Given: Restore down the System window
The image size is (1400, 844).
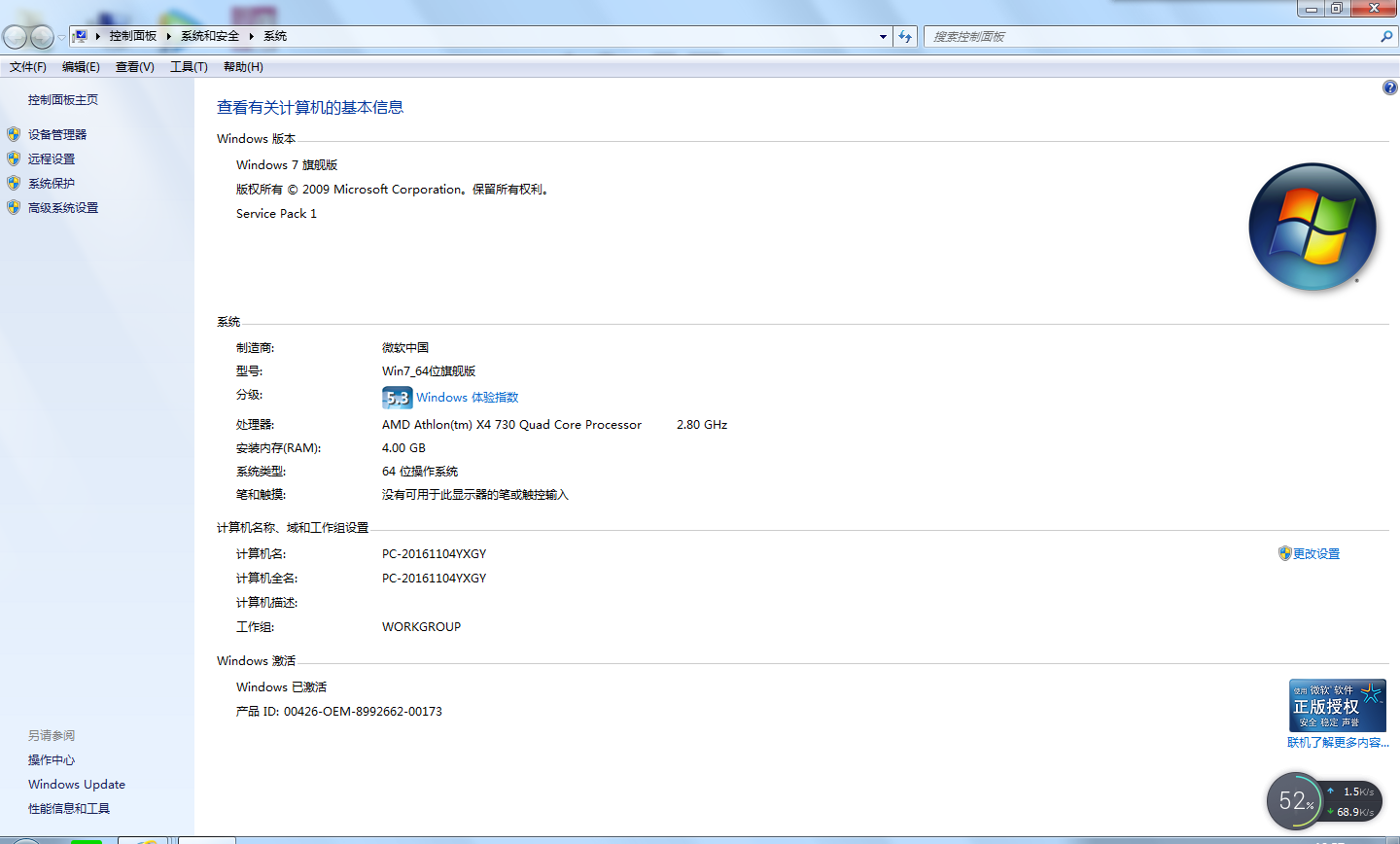Looking at the screenshot, I should [x=1337, y=9].
